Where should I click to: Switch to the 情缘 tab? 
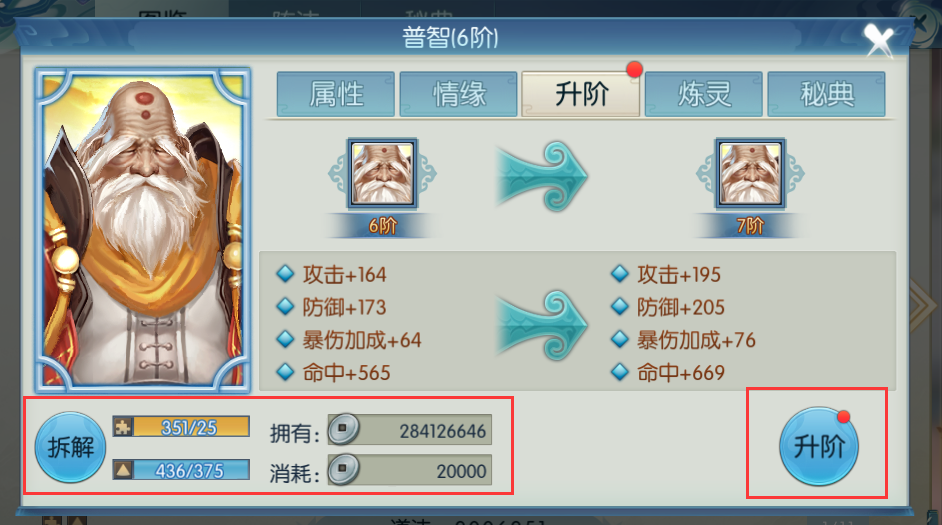point(458,94)
